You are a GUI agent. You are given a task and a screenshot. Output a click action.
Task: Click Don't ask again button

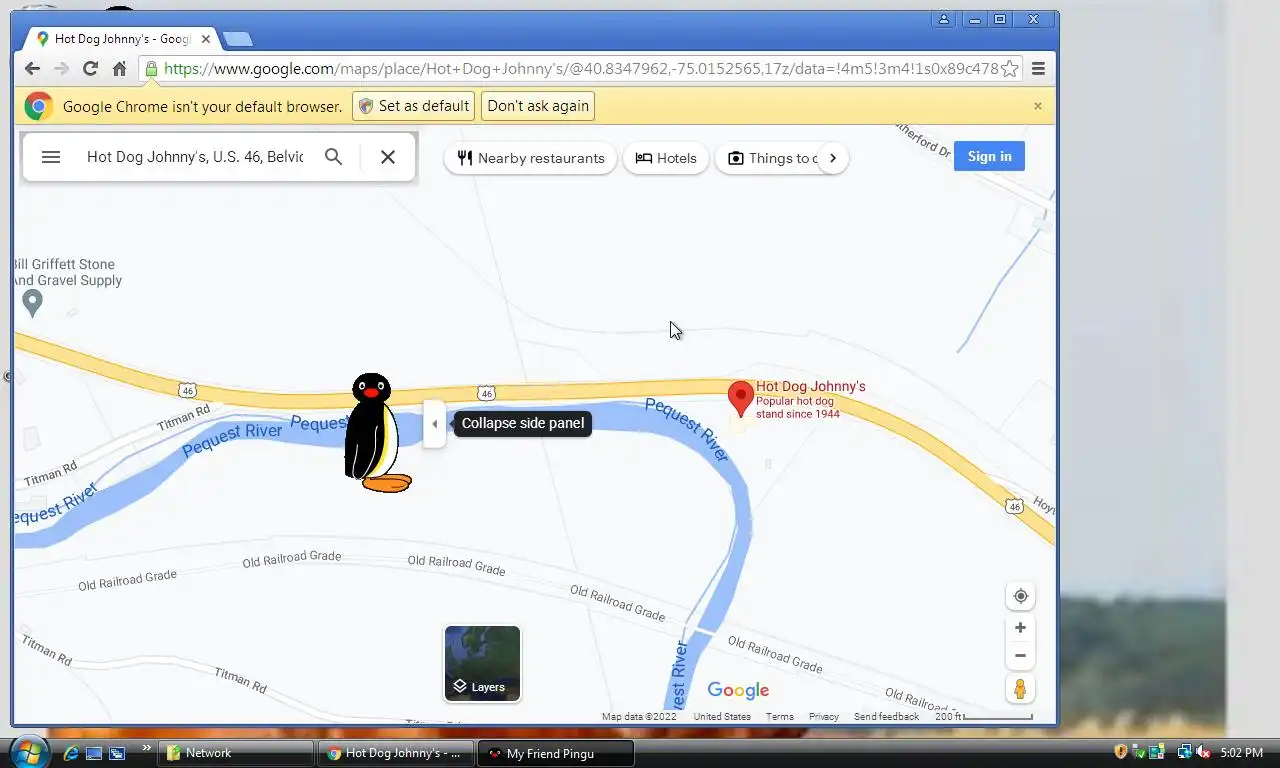coord(538,106)
